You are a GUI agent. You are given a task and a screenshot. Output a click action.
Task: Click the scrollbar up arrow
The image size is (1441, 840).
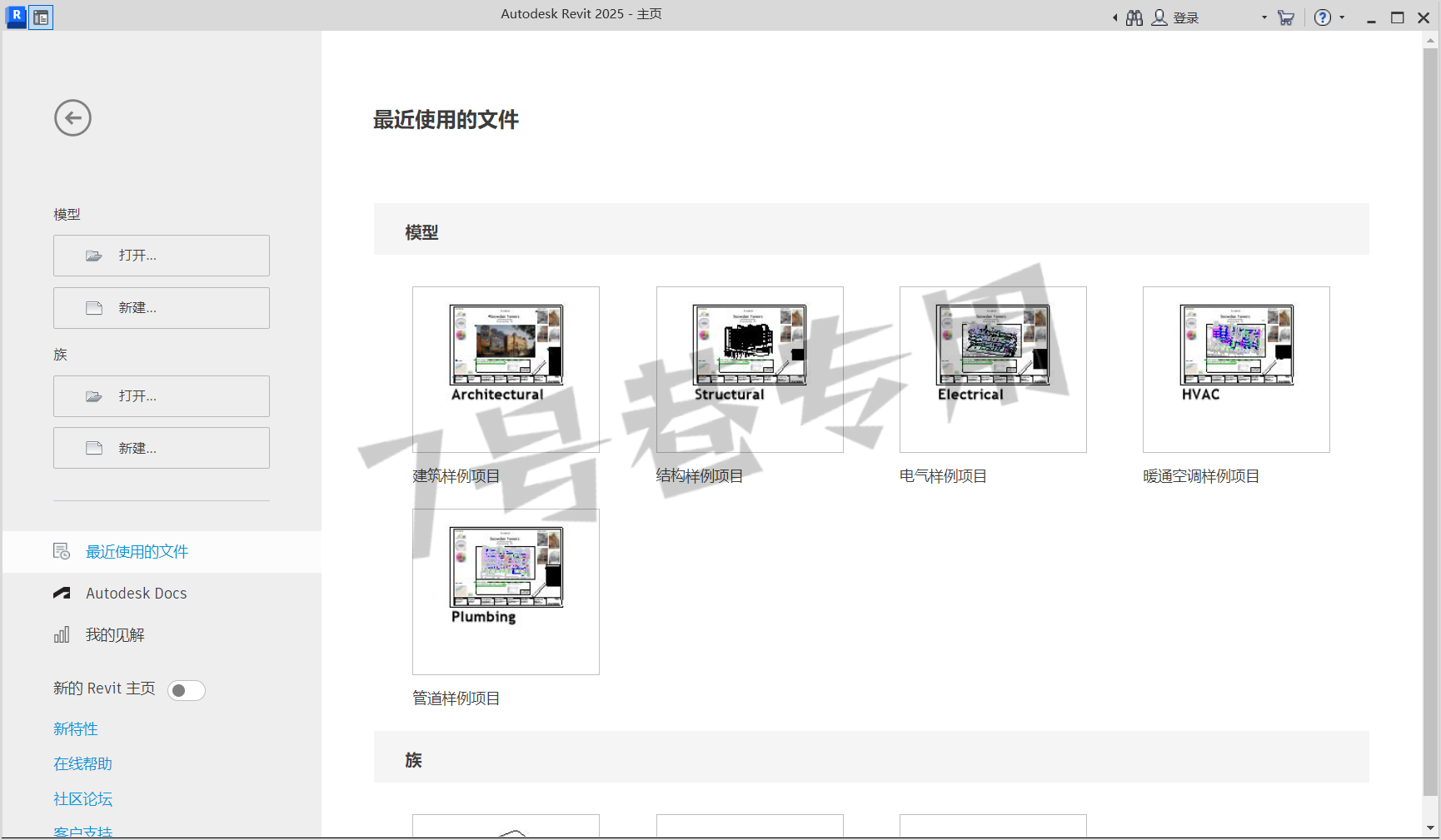pyautogui.click(x=1431, y=39)
